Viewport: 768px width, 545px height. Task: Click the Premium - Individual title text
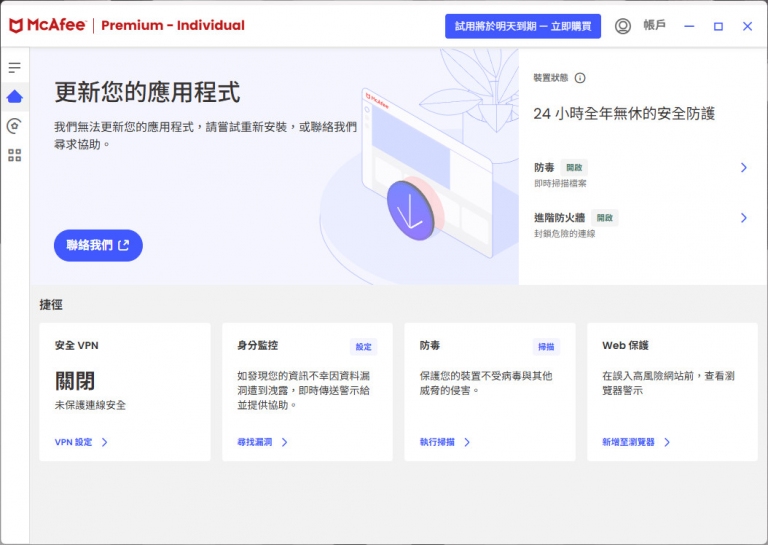pyautogui.click(x=173, y=25)
